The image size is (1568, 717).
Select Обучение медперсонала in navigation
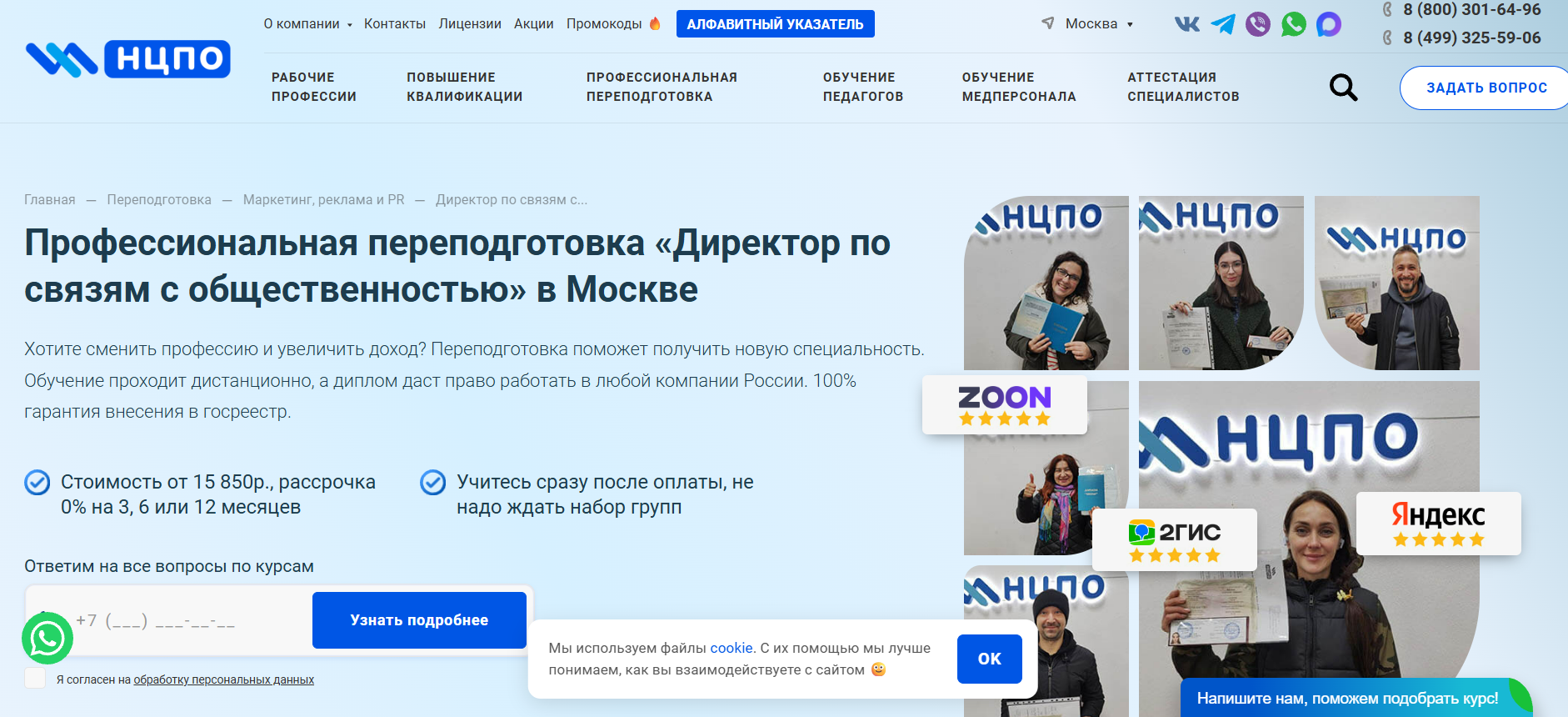1018,87
